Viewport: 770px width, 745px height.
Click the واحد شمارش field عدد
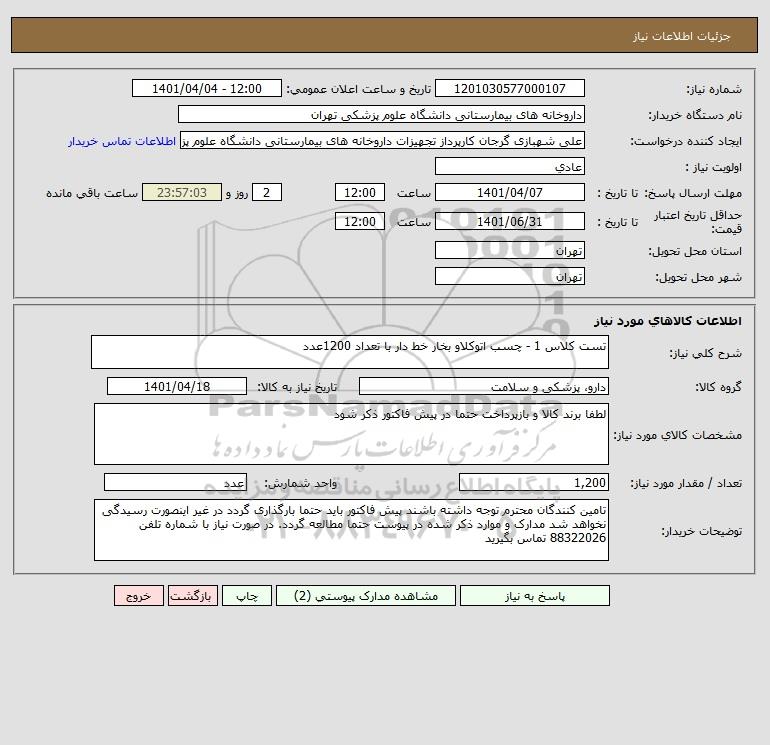click(x=175, y=483)
